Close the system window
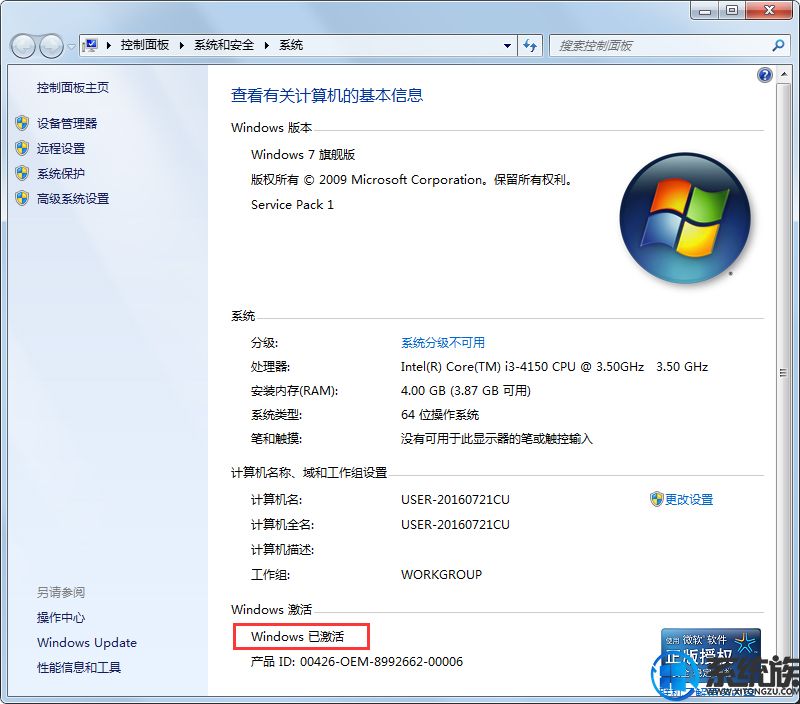 pyautogui.click(x=770, y=10)
